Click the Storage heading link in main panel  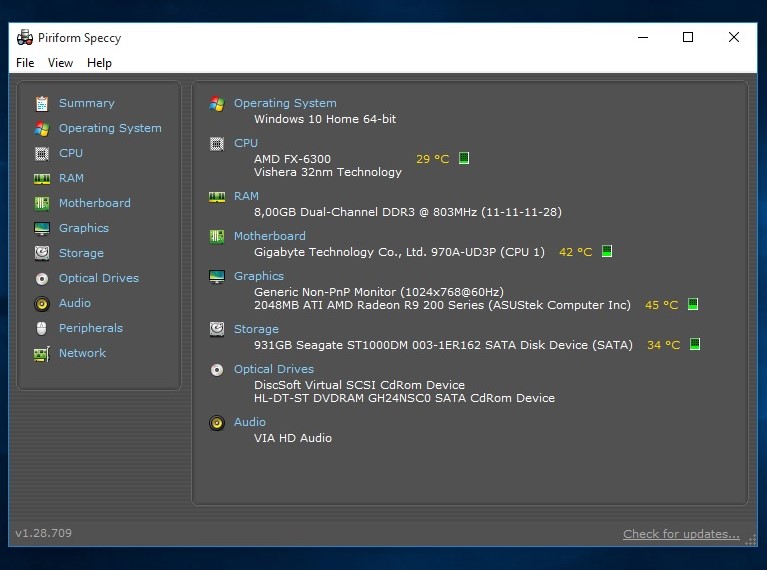pyautogui.click(x=256, y=329)
